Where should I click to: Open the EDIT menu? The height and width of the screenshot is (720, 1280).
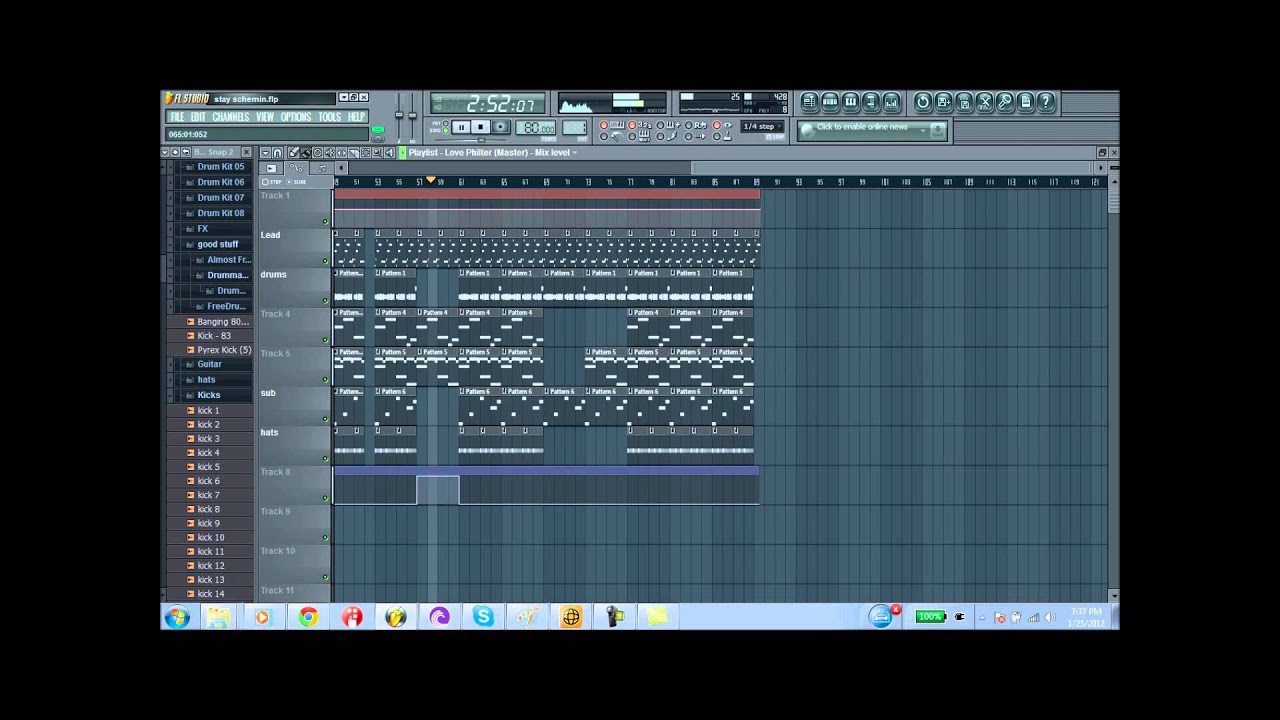(198, 117)
